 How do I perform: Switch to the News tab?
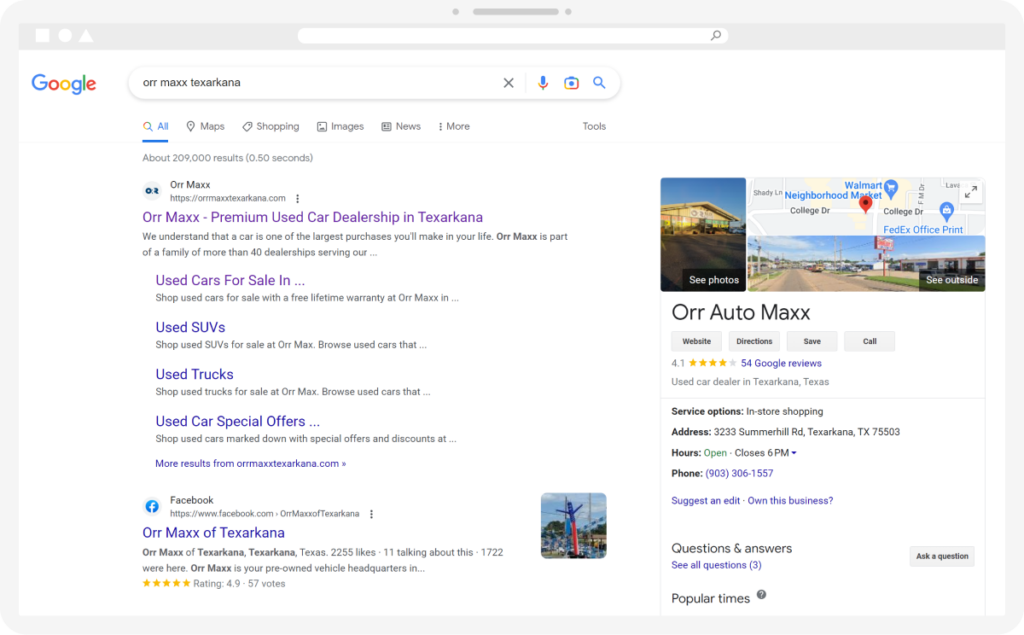click(401, 127)
